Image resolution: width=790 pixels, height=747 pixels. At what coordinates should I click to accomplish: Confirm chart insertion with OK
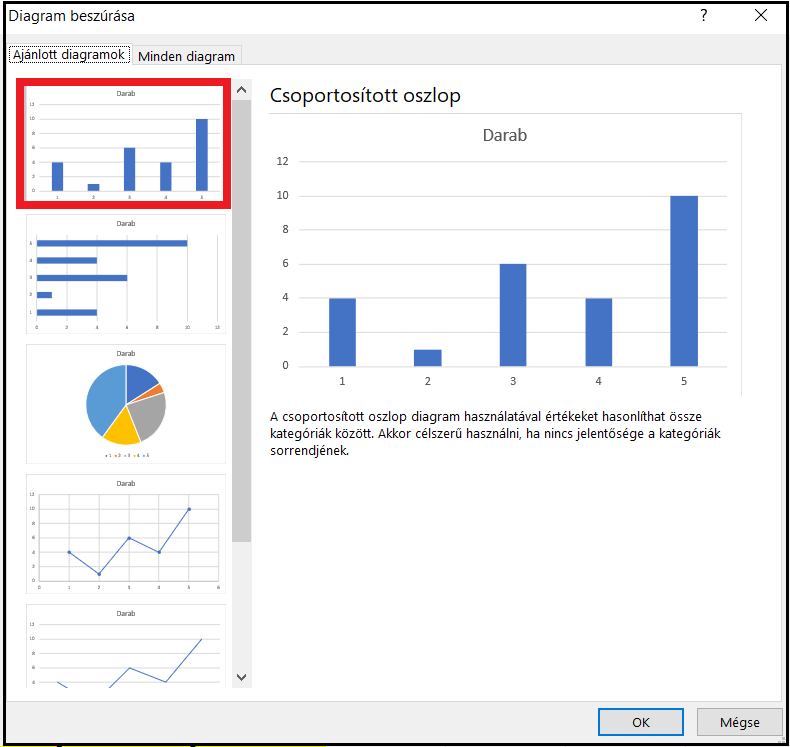(641, 722)
